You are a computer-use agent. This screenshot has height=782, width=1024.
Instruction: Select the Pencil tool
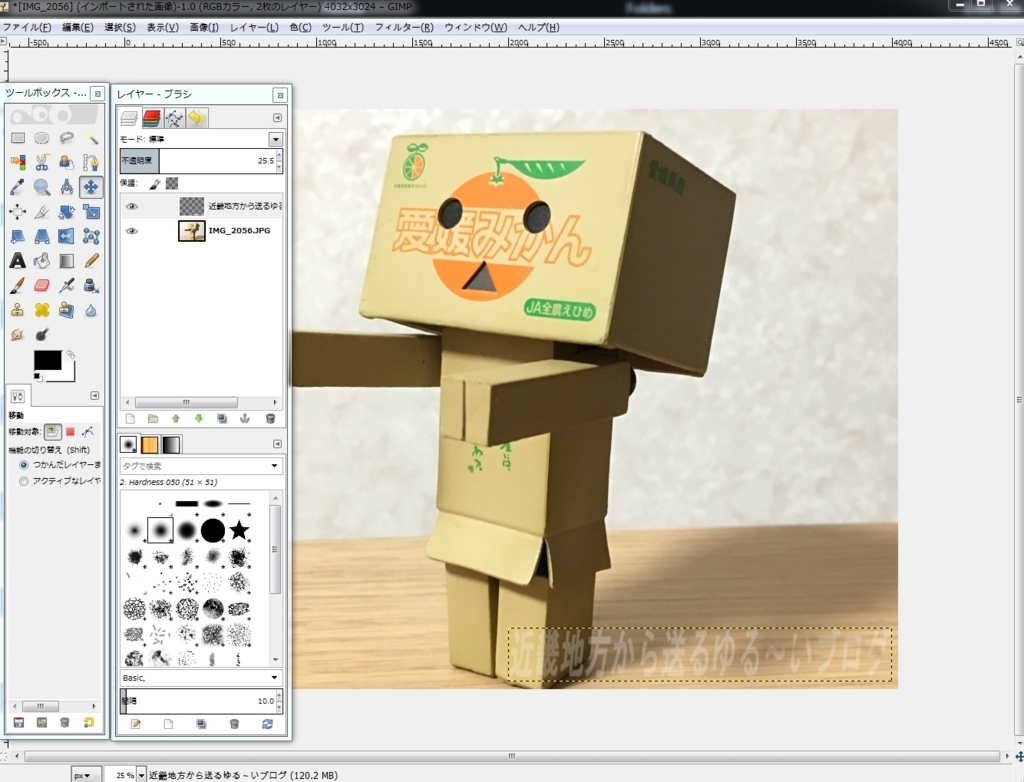tap(91, 261)
